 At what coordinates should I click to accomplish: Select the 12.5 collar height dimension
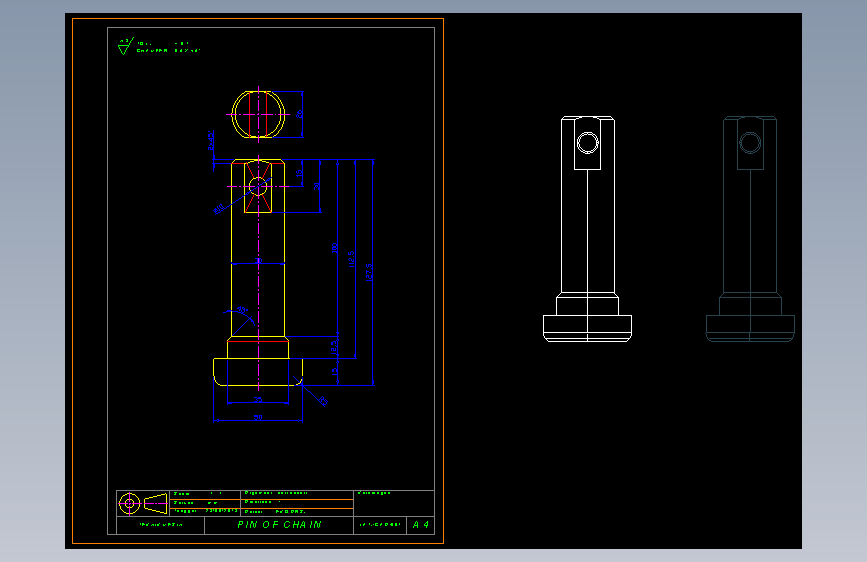tap(334, 347)
